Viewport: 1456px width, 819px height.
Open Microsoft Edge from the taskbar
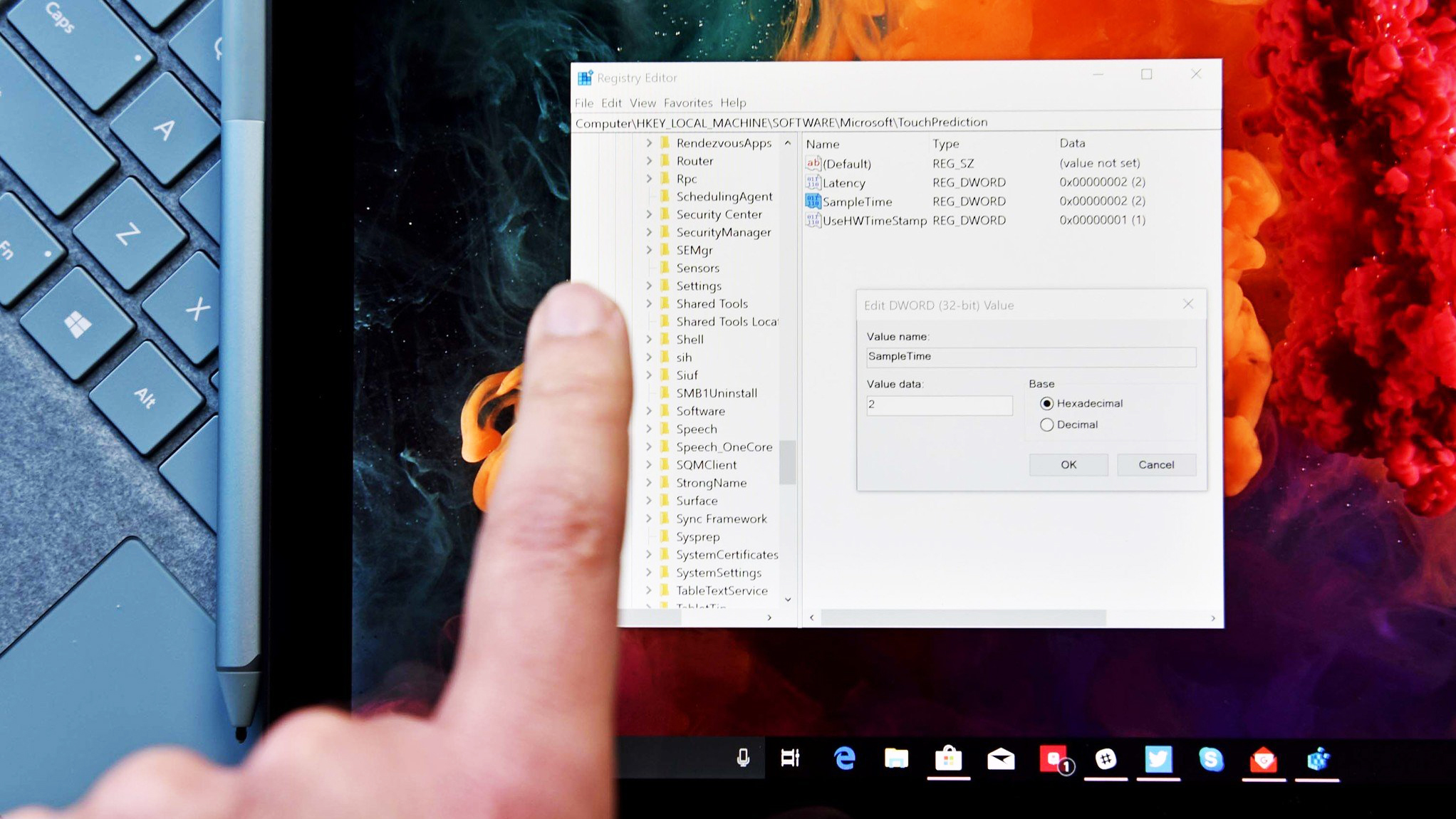click(x=844, y=759)
